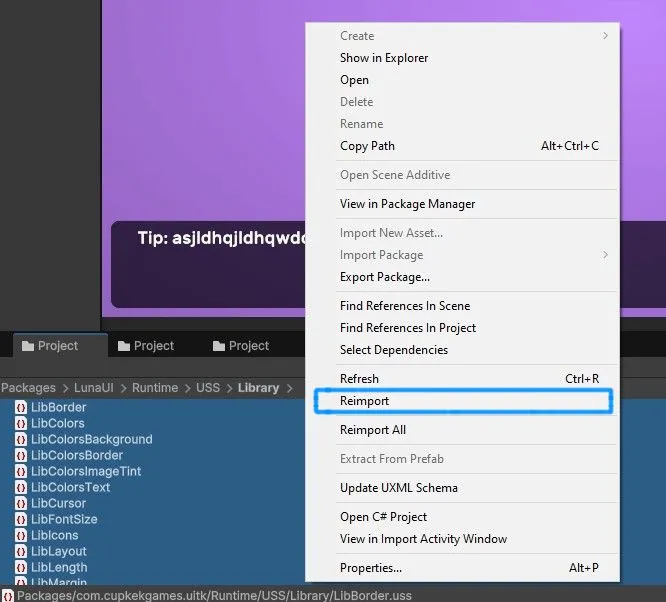Expand the Create submenu arrow
This screenshot has height=602, width=666.
(605, 36)
